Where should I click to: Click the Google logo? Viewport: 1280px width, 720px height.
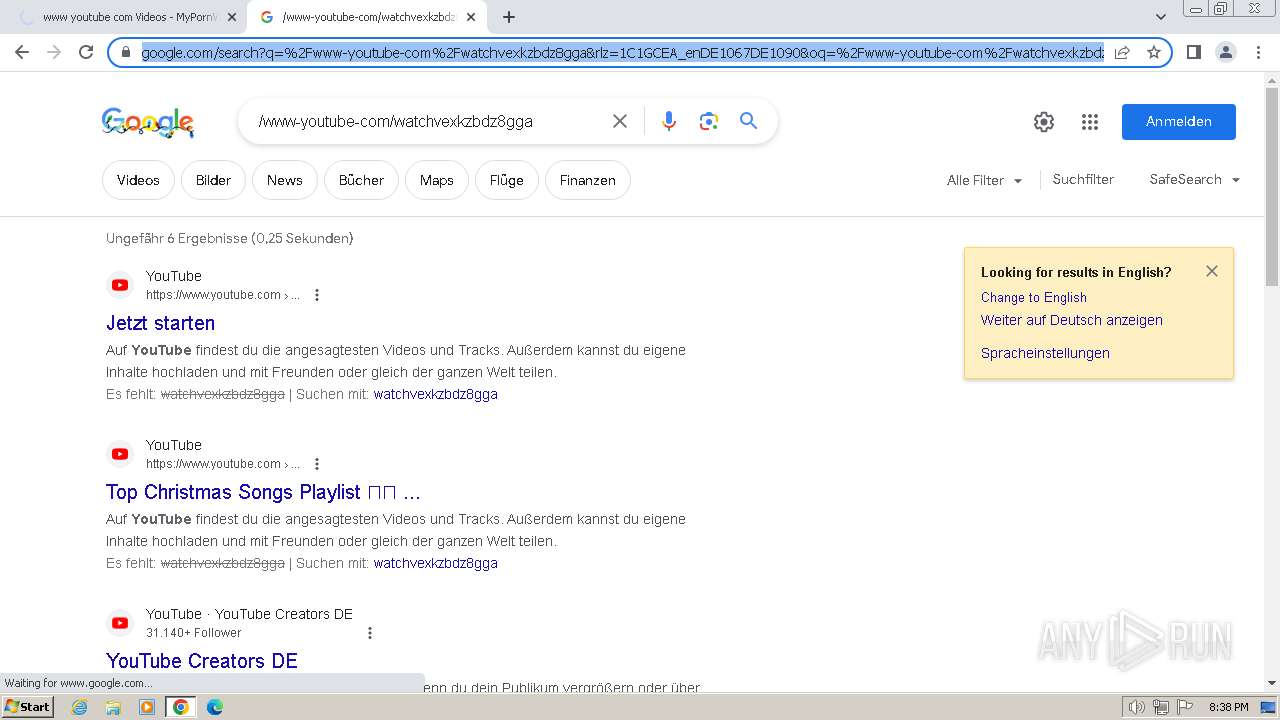148,122
